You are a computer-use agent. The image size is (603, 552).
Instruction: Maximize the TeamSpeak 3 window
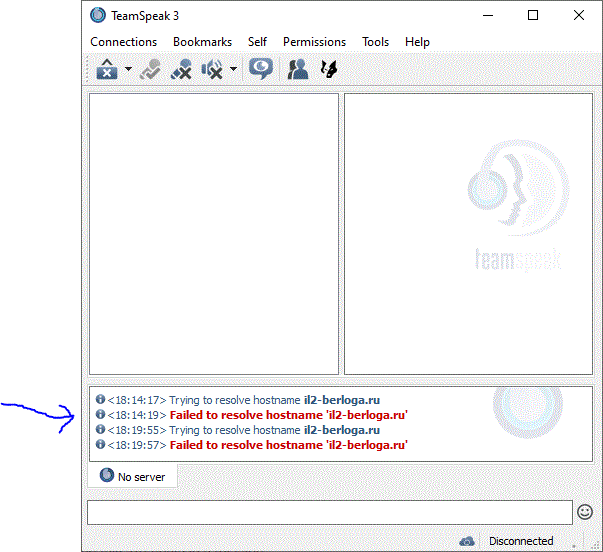click(533, 15)
